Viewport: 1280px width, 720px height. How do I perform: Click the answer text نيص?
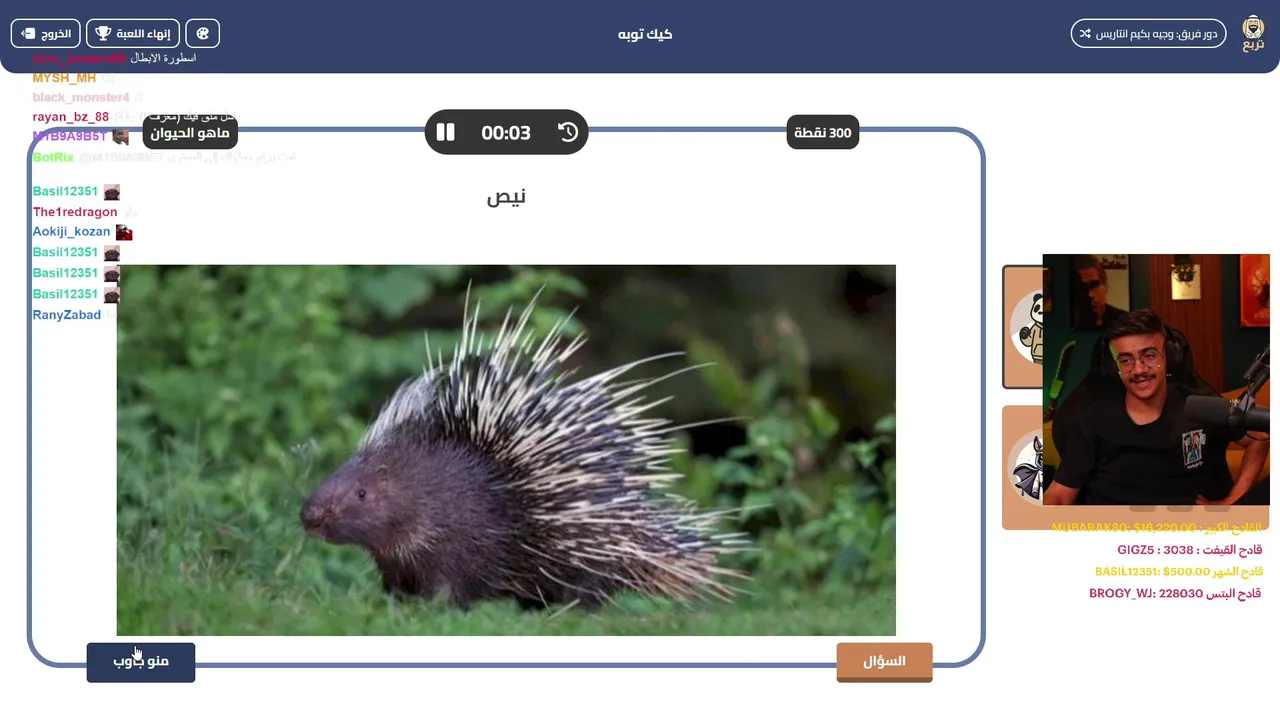[506, 197]
